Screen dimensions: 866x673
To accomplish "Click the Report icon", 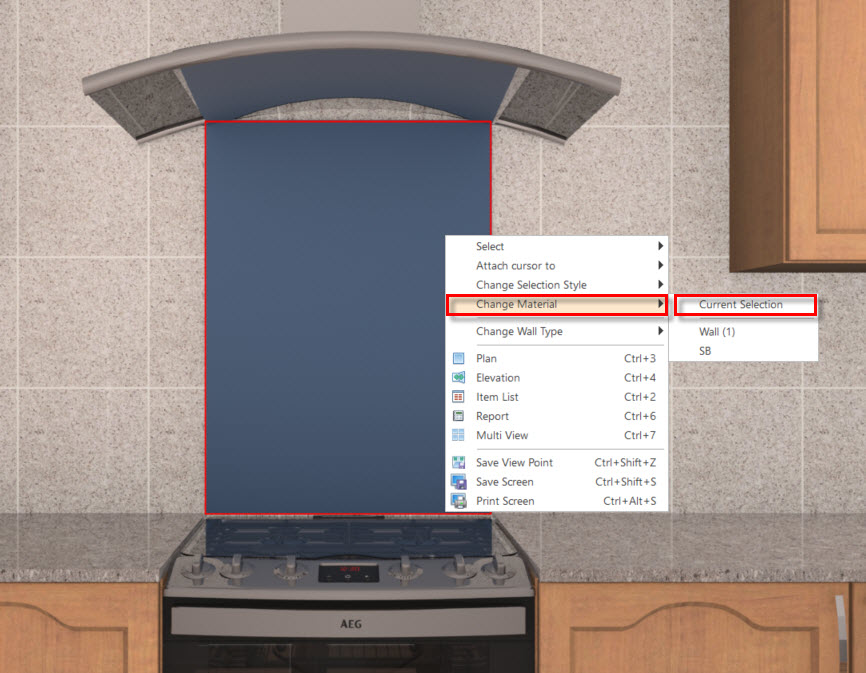I will click(458, 416).
